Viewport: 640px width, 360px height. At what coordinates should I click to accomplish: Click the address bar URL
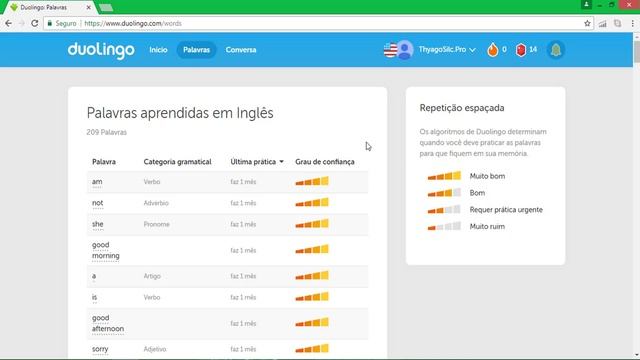(x=133, y=23)
